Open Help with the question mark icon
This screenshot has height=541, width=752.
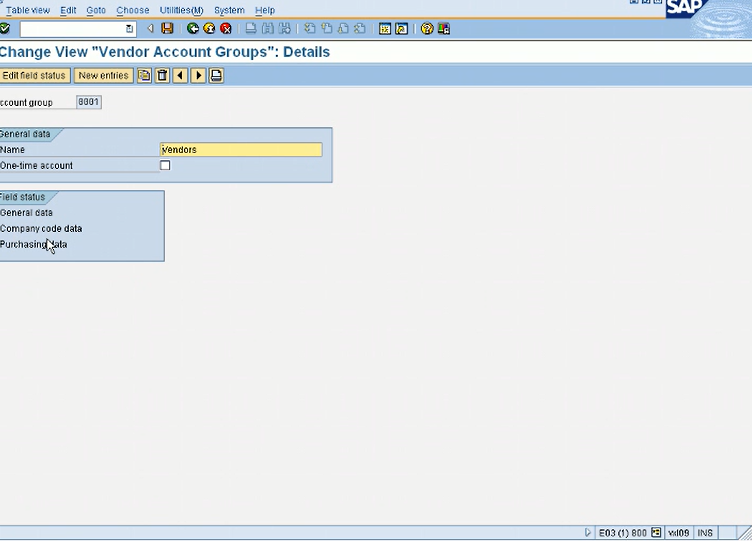point(427,29)
